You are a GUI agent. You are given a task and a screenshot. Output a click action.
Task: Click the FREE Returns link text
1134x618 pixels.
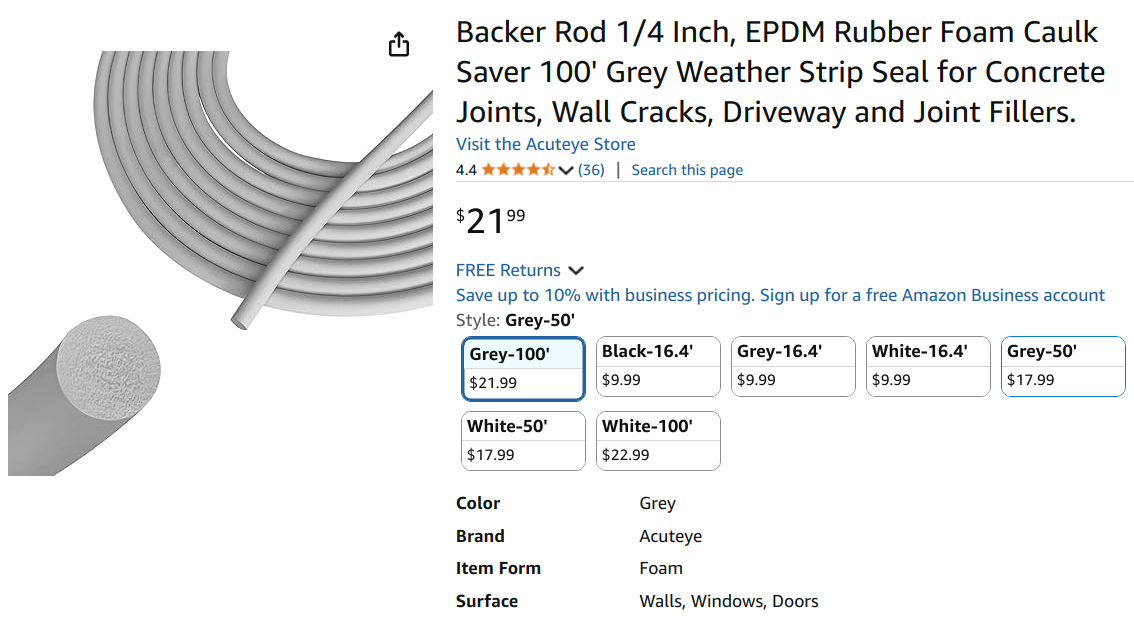click(x=508, y=270)
